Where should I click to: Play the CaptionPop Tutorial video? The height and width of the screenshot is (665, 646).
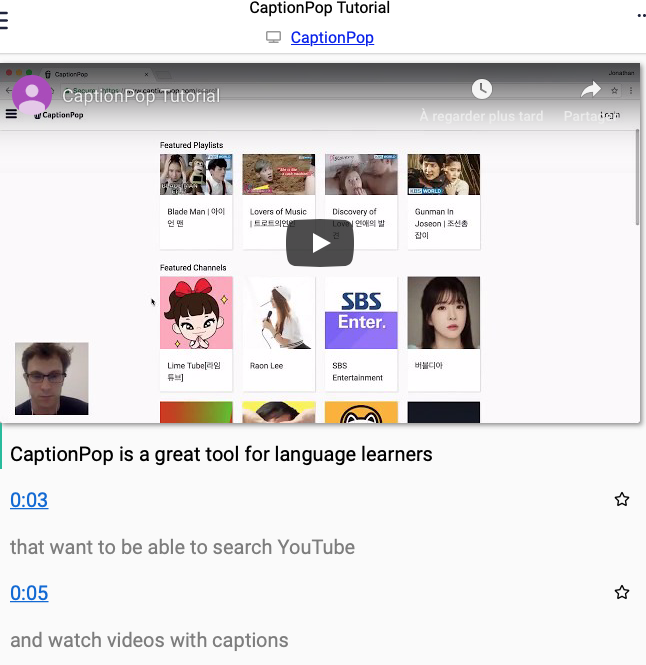click(320, 243)
